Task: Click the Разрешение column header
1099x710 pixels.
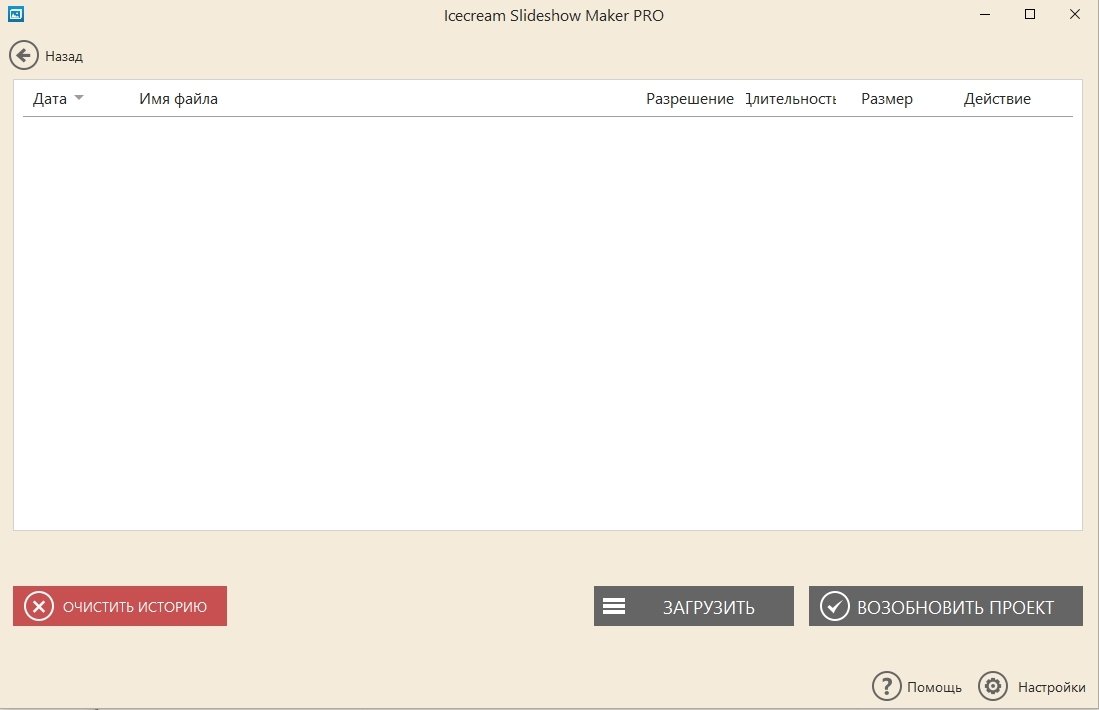Action: [x=690, y=99]
